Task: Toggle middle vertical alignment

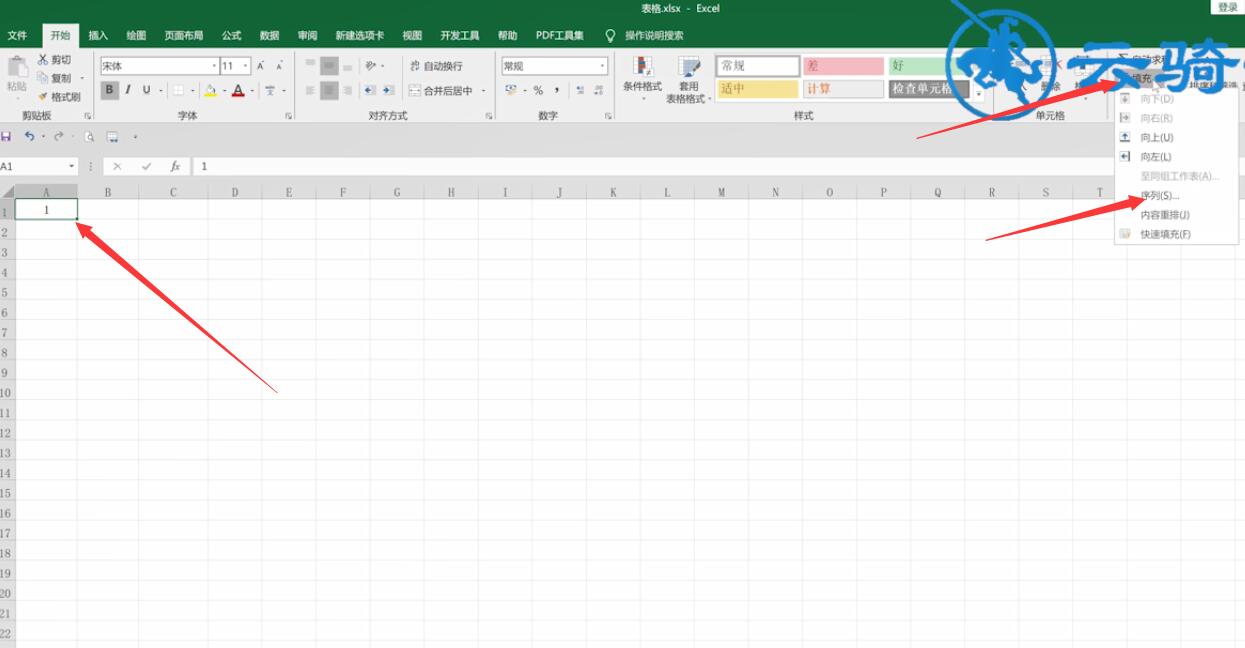Action: [x=329, y=66]
